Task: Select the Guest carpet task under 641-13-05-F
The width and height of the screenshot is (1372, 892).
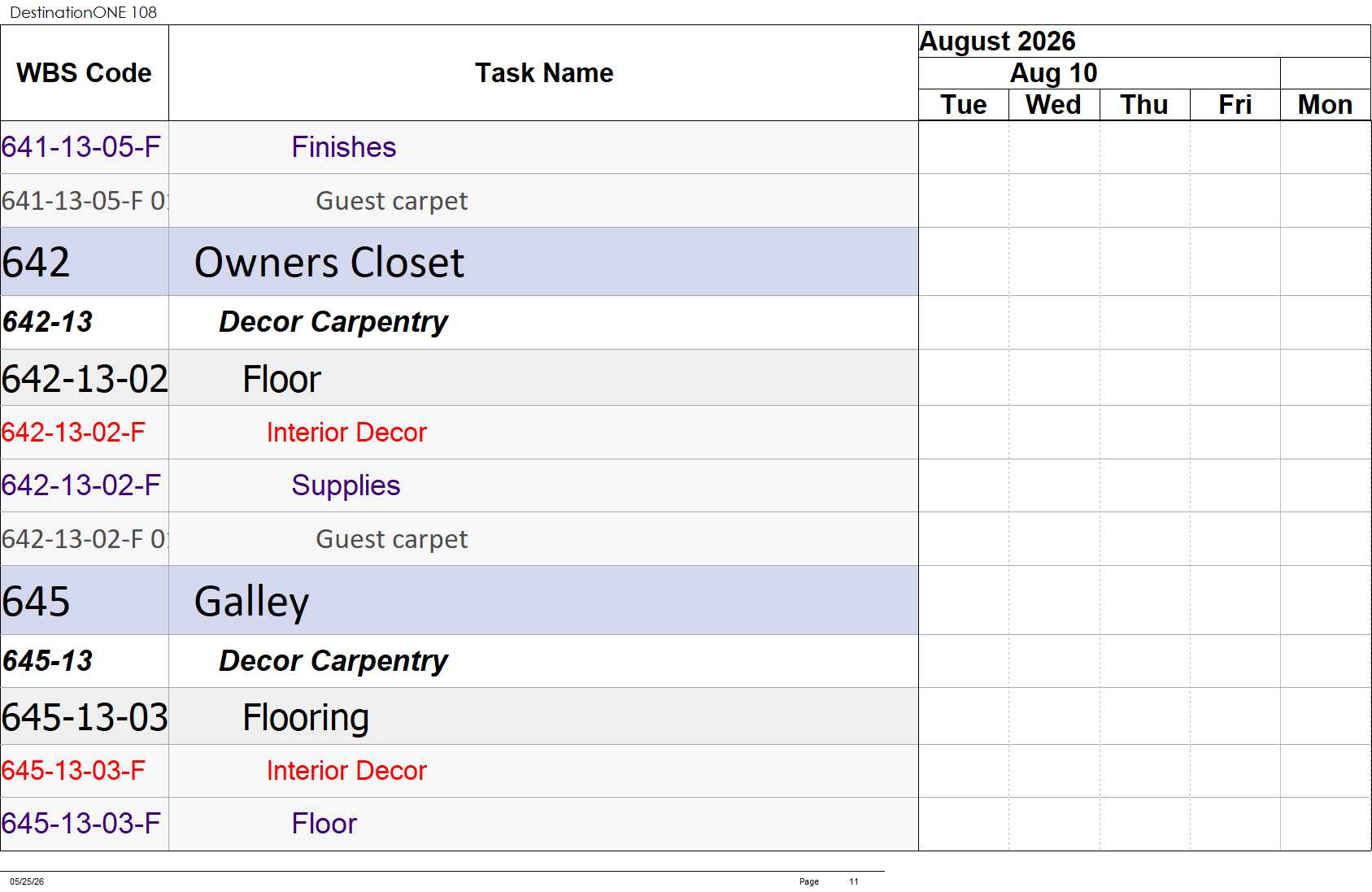Action: (x=460, y=201)
